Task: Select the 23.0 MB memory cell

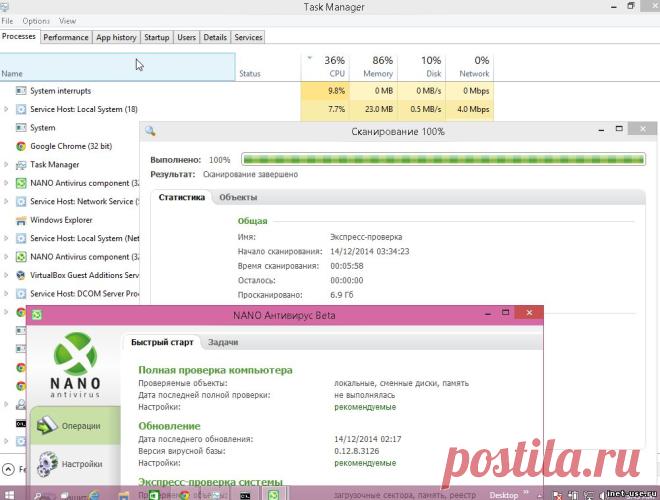Action: click(x=373, y=109)
